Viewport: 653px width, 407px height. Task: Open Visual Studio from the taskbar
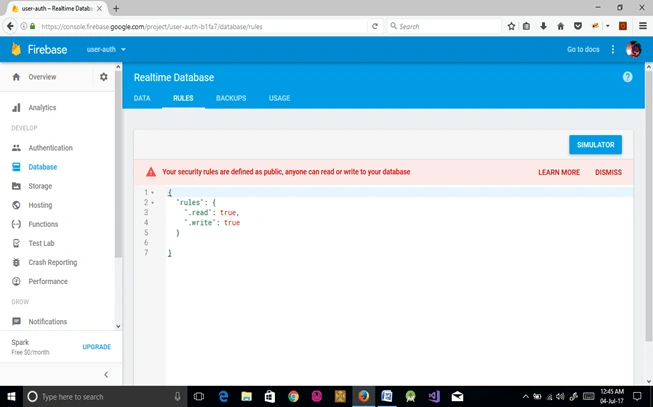coord(434,397)
